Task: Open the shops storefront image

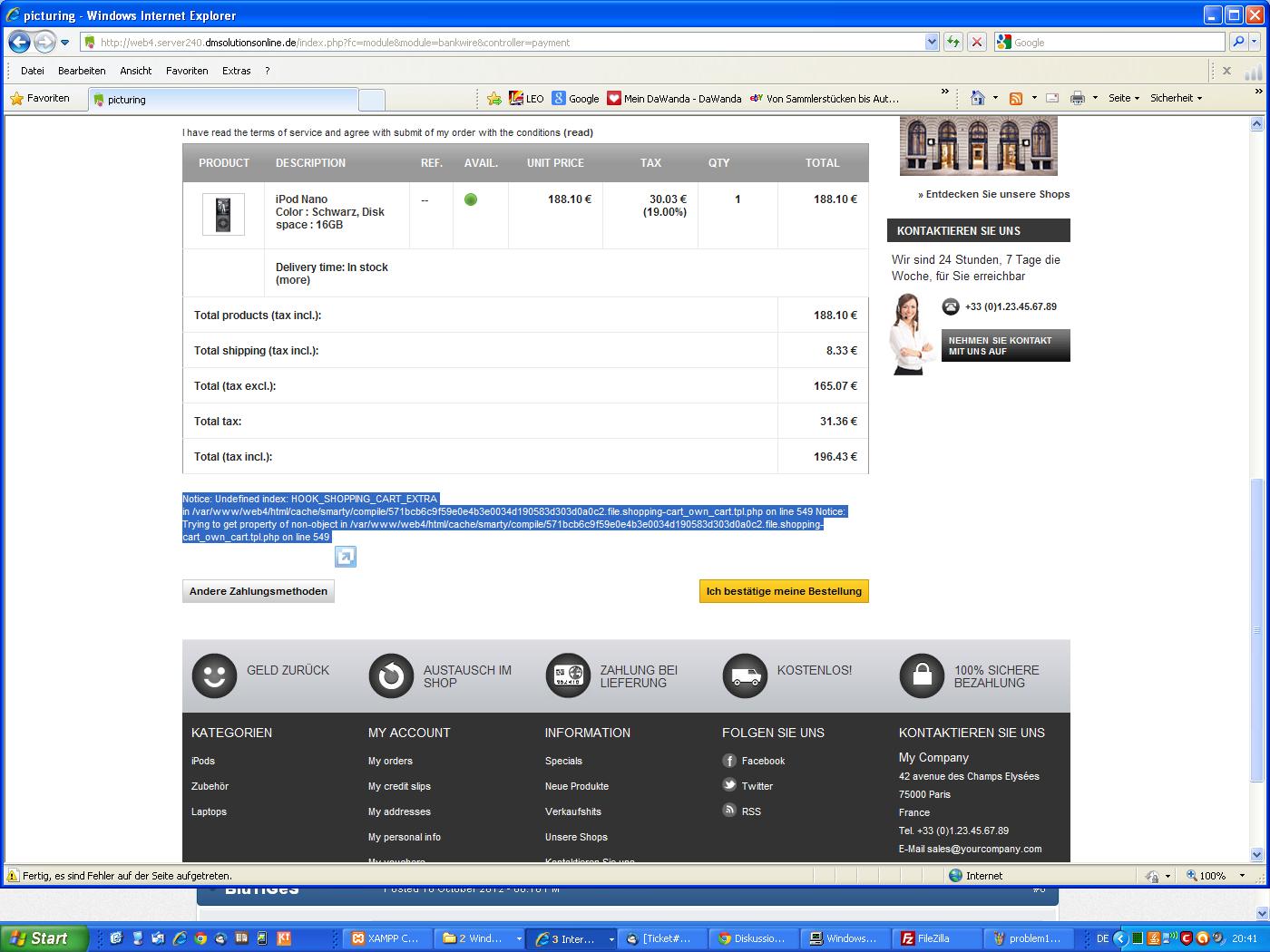Action: (x=978, y=146)
